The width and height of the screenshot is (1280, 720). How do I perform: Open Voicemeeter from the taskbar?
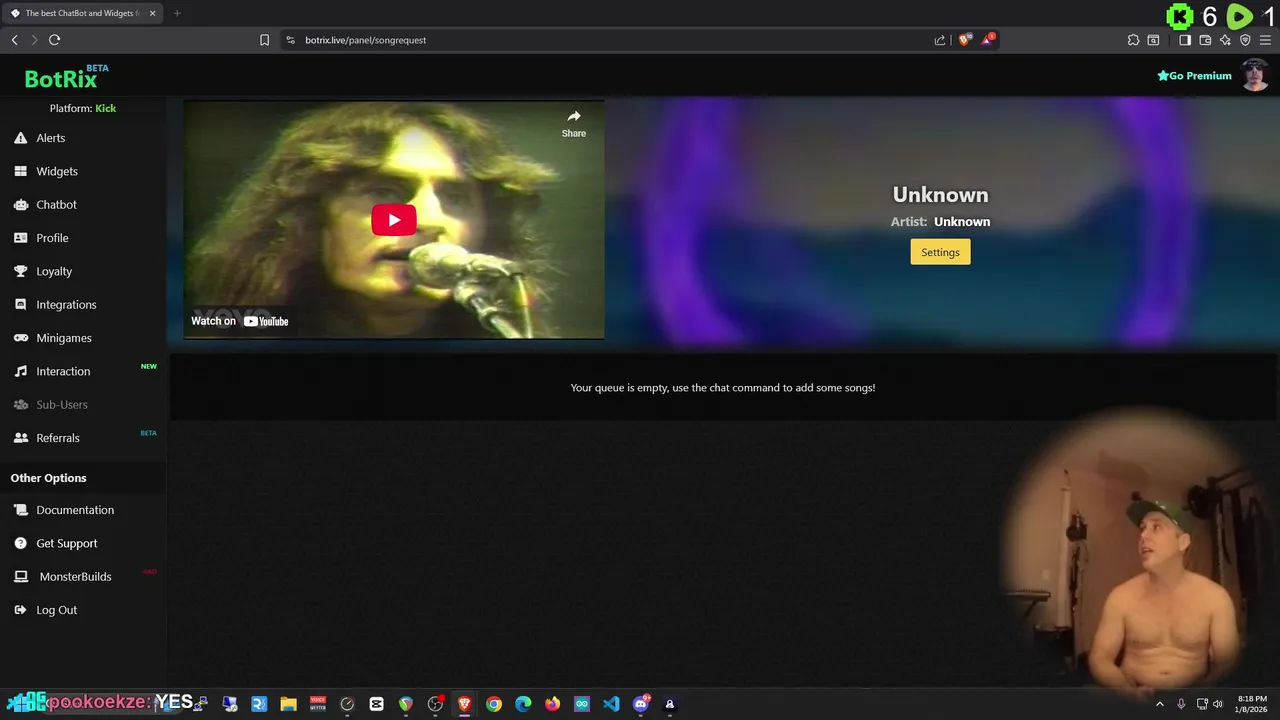click(x=318, y=704)
